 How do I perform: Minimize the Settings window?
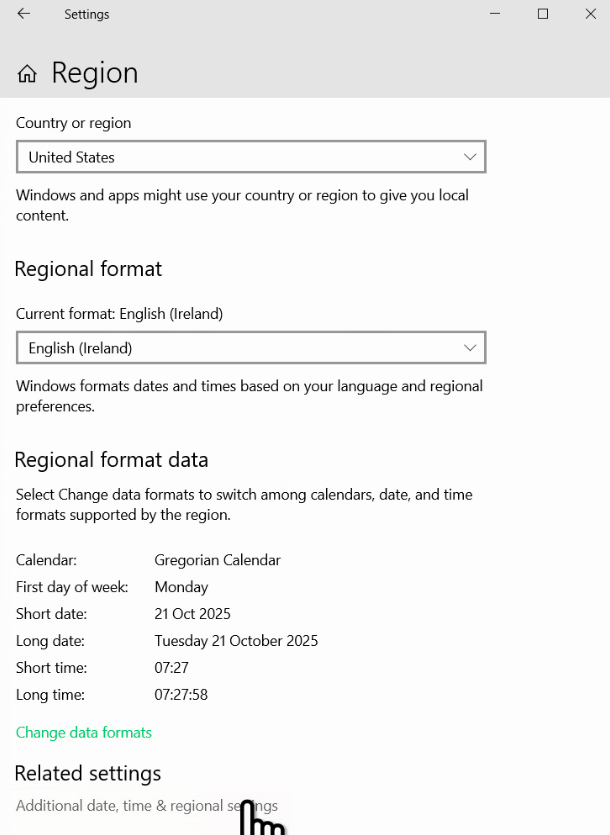[495, 14]
